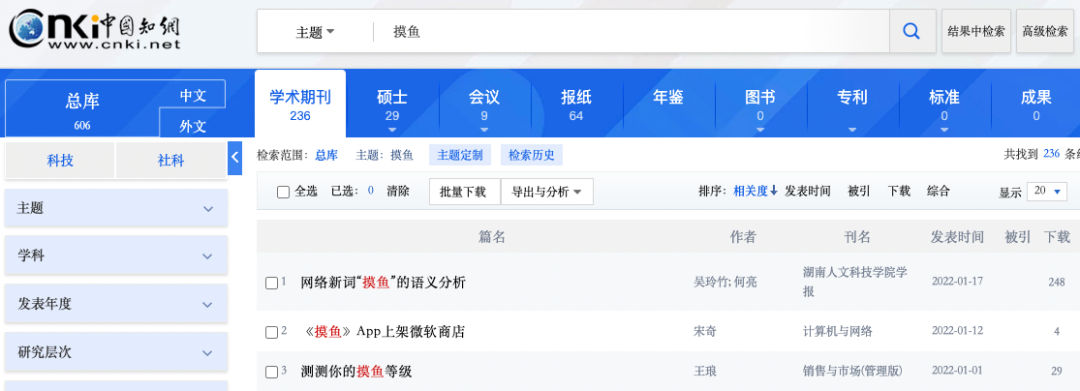Open the 导出与分析 dropdown
Image resolution: width=1080 pixels, height=391 pixels.
pyautogui.click(x=547, y=192)
